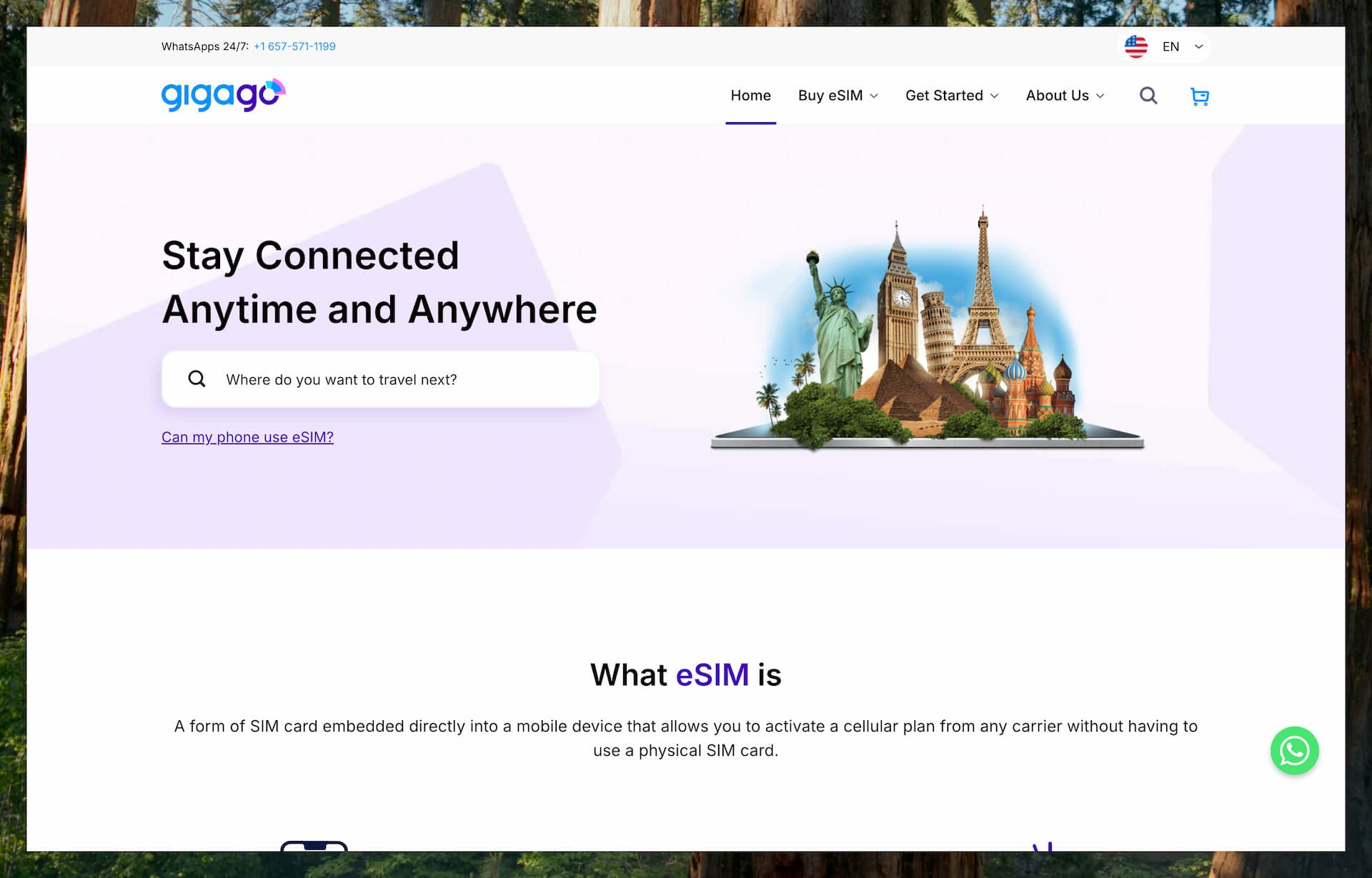Select the Buy eSIM menu item

point(838,95)
